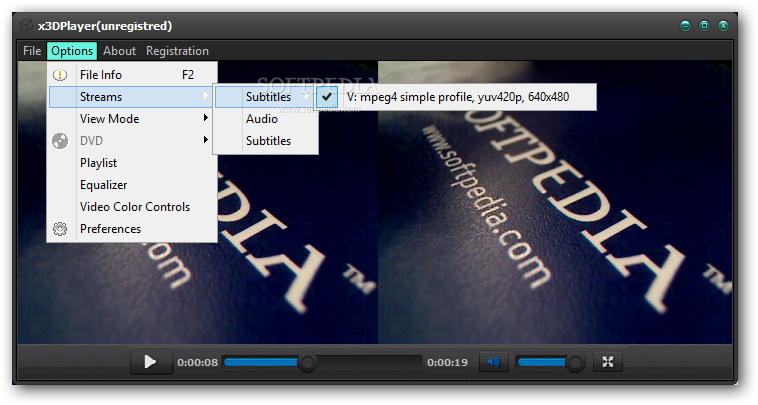Click the Preferences gear icon

60,229
